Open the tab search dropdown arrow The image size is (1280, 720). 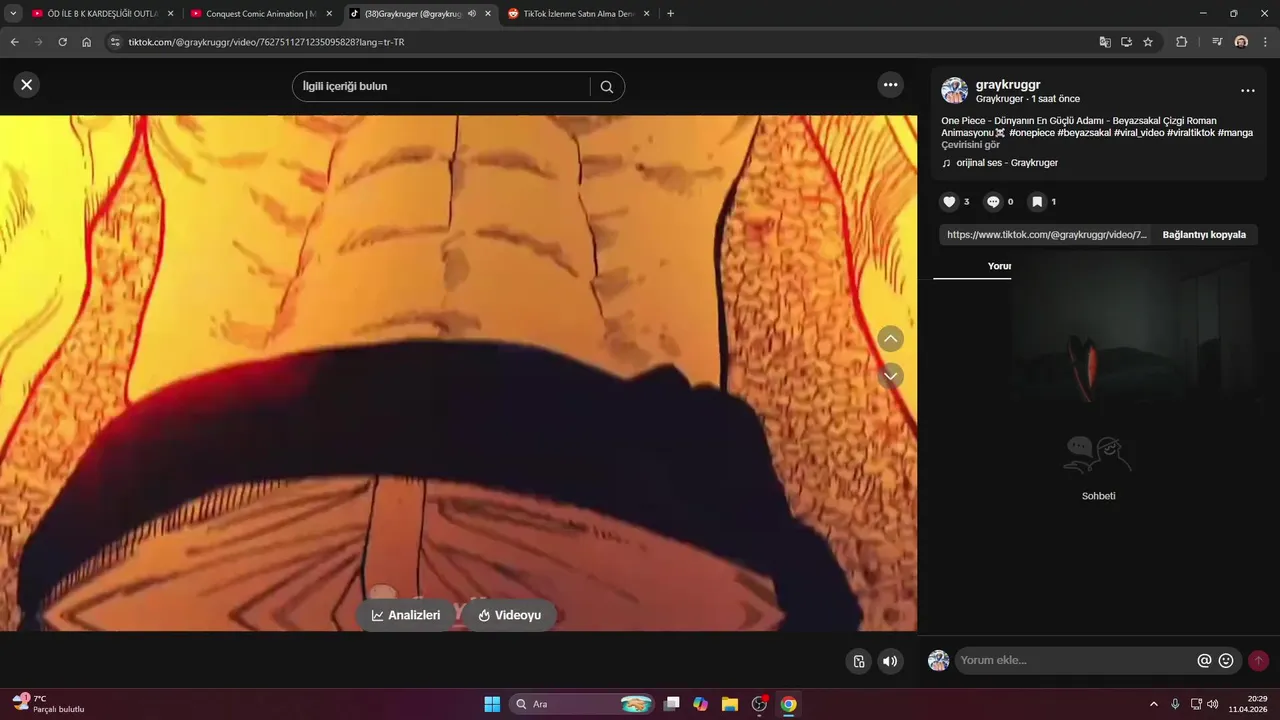click(x=13, y=14)
